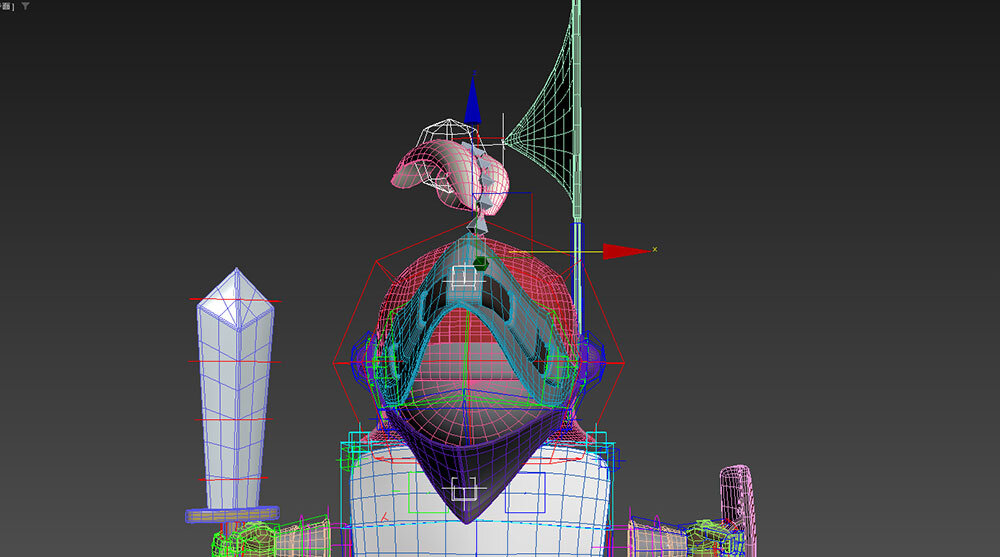
Task: Select the sword's purple crossguard
Action: 230,515
